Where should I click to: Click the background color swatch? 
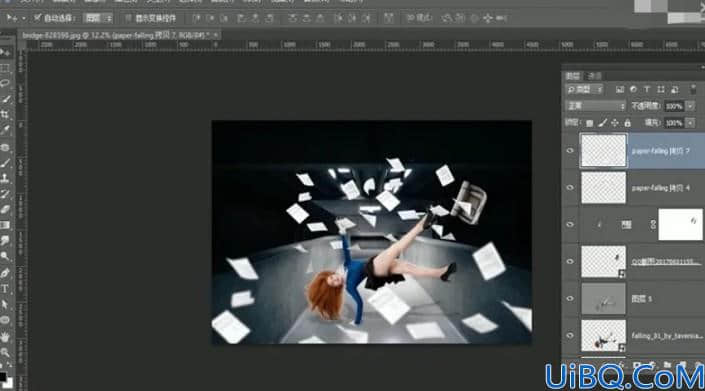click(x=9, y=383)
